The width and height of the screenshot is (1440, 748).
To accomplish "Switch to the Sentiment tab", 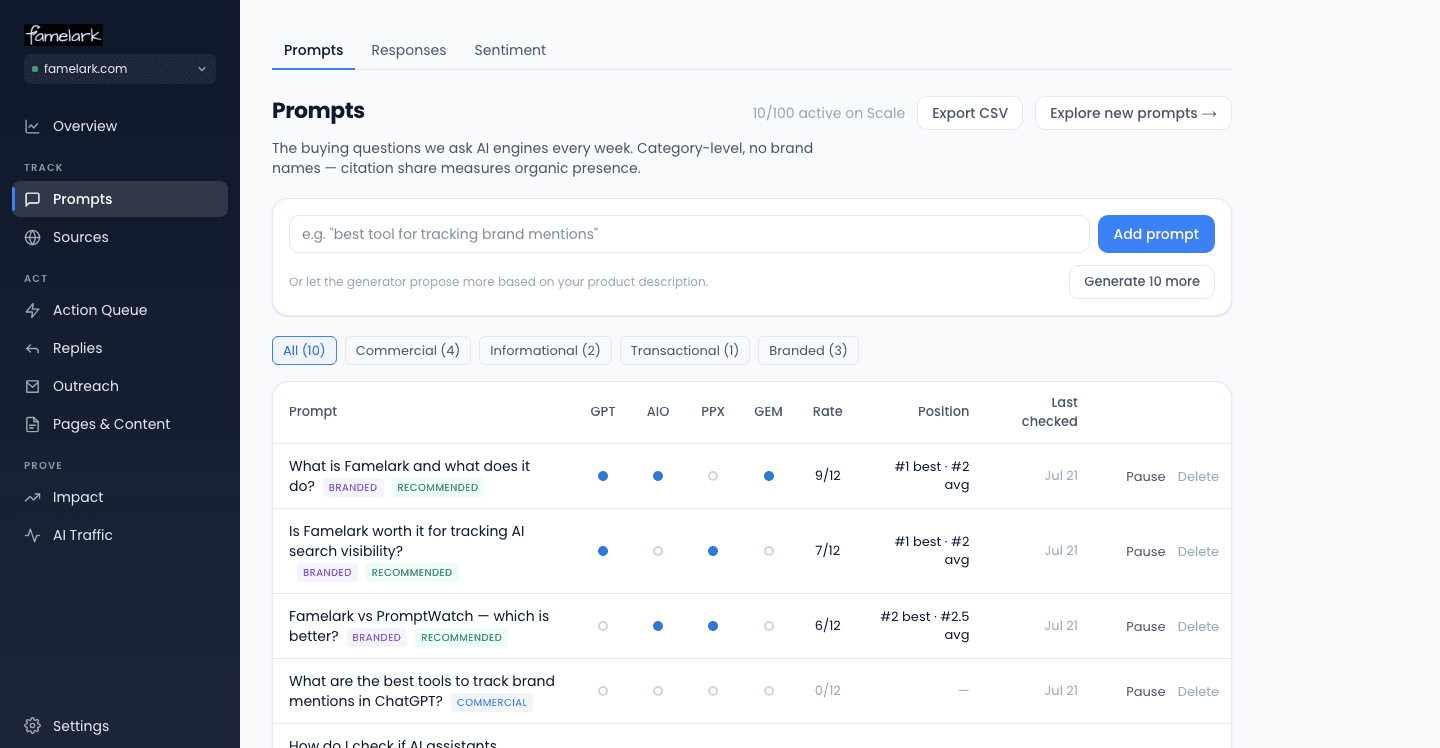I will click(510, 50).
